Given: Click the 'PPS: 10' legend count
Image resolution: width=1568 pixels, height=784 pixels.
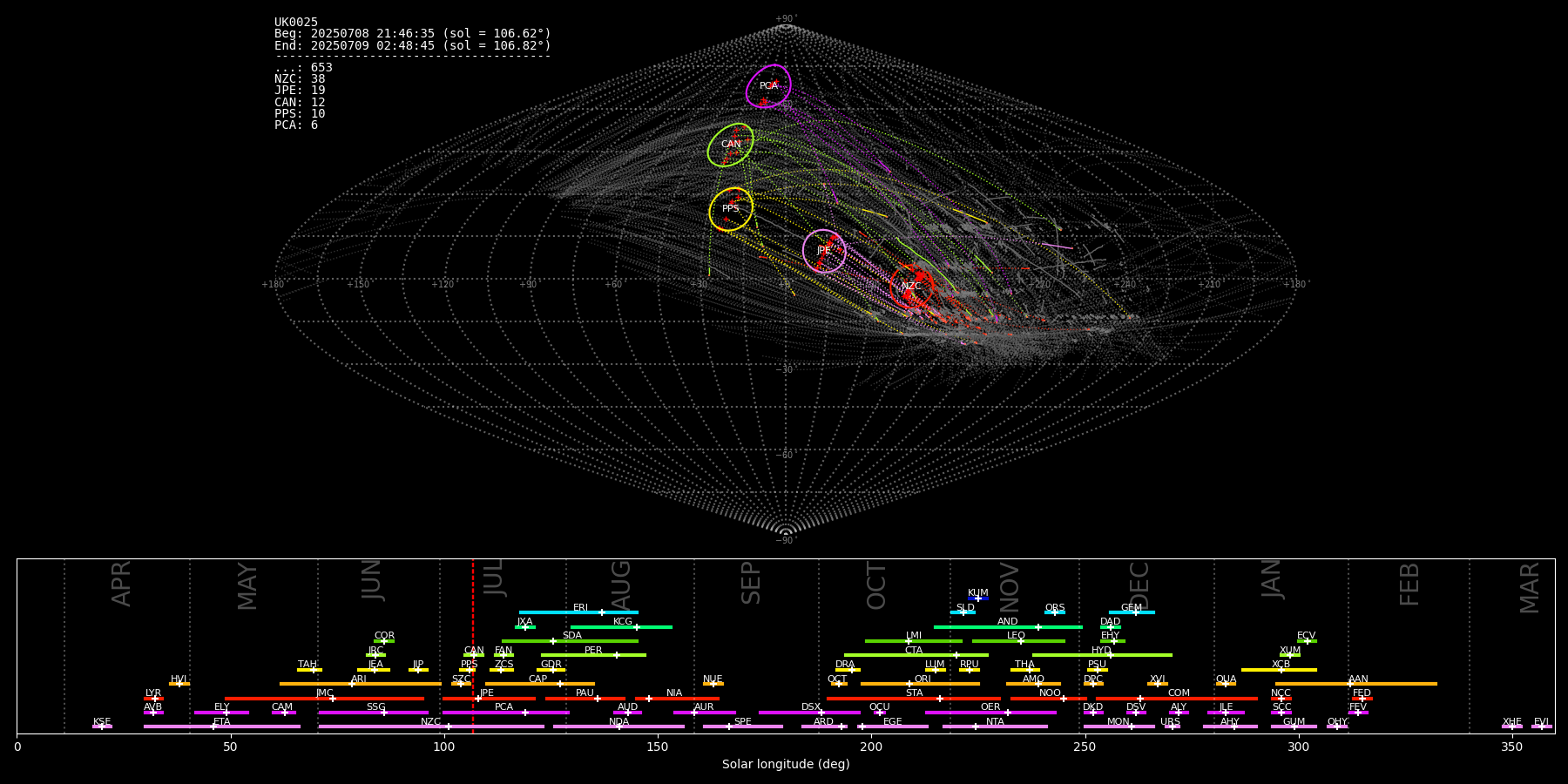Looking at the screenshot, I should pos(300,114).
